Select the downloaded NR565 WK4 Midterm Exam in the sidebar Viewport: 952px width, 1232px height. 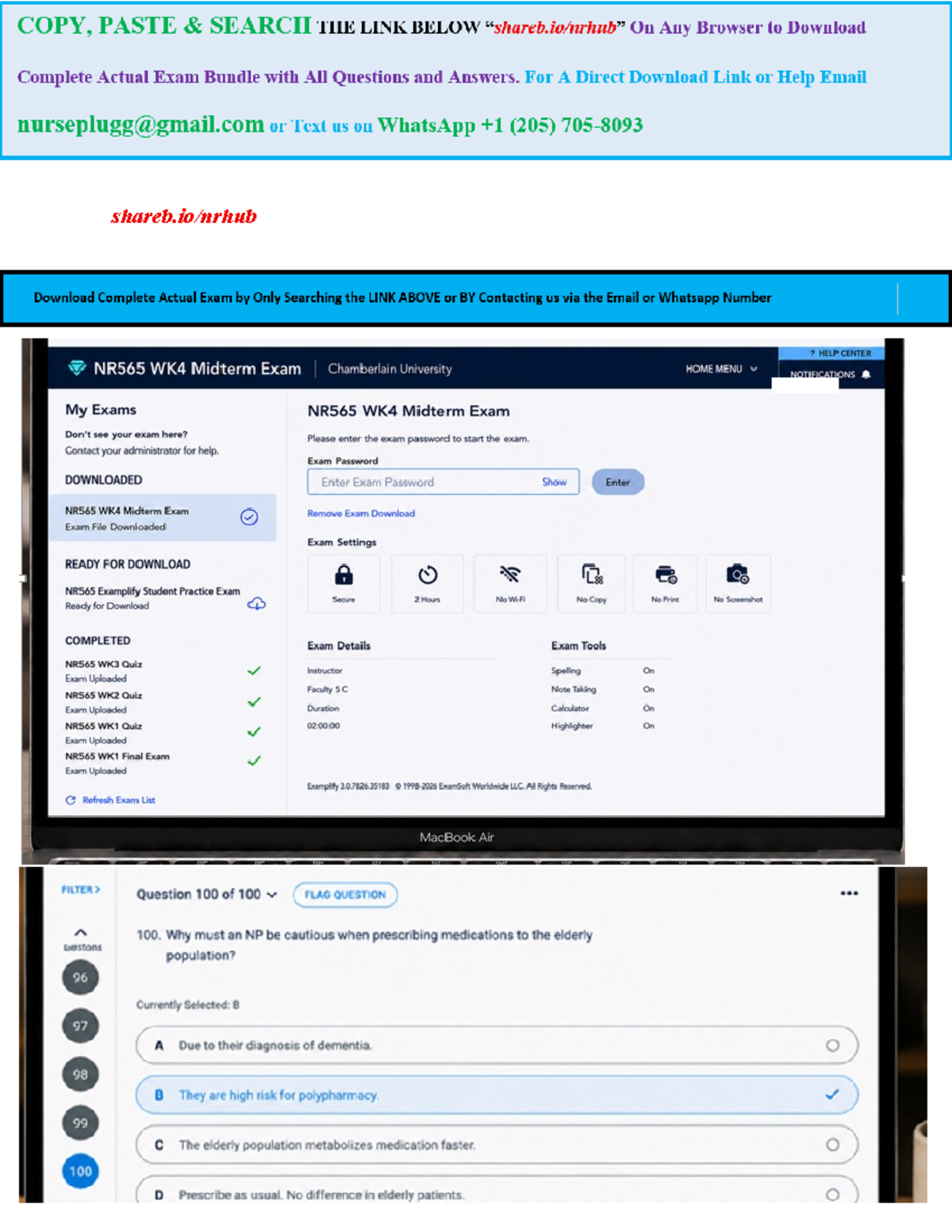[x=162, y=518]
